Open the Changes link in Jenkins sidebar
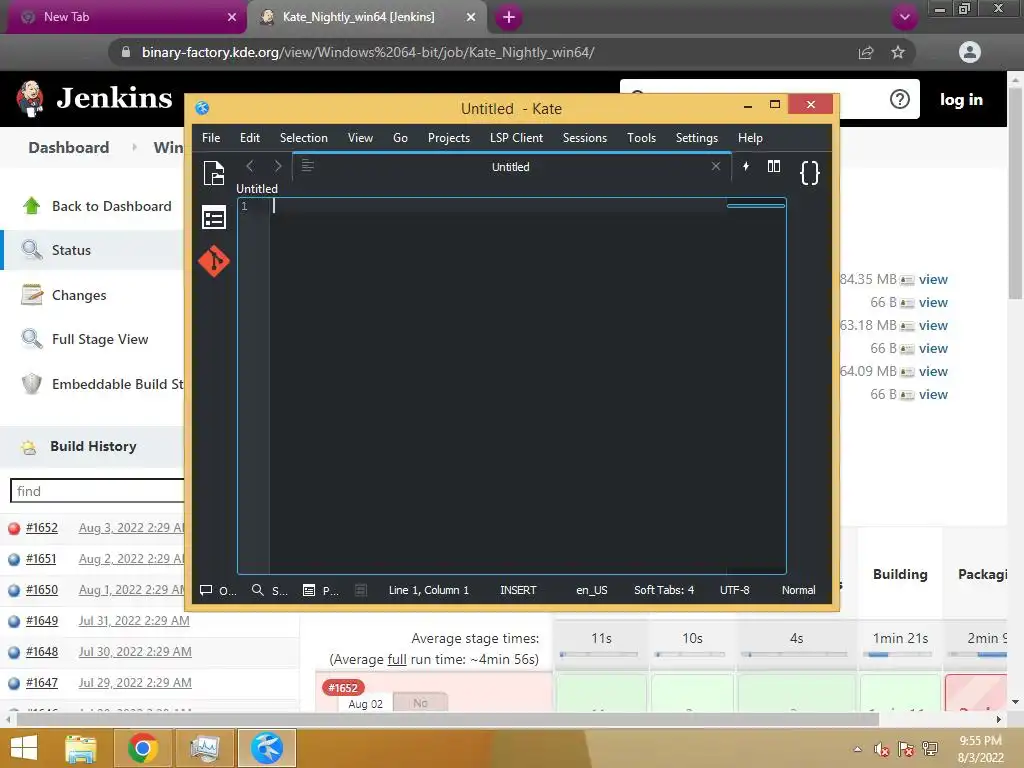The image size is (1024, 768). [79, 295]
